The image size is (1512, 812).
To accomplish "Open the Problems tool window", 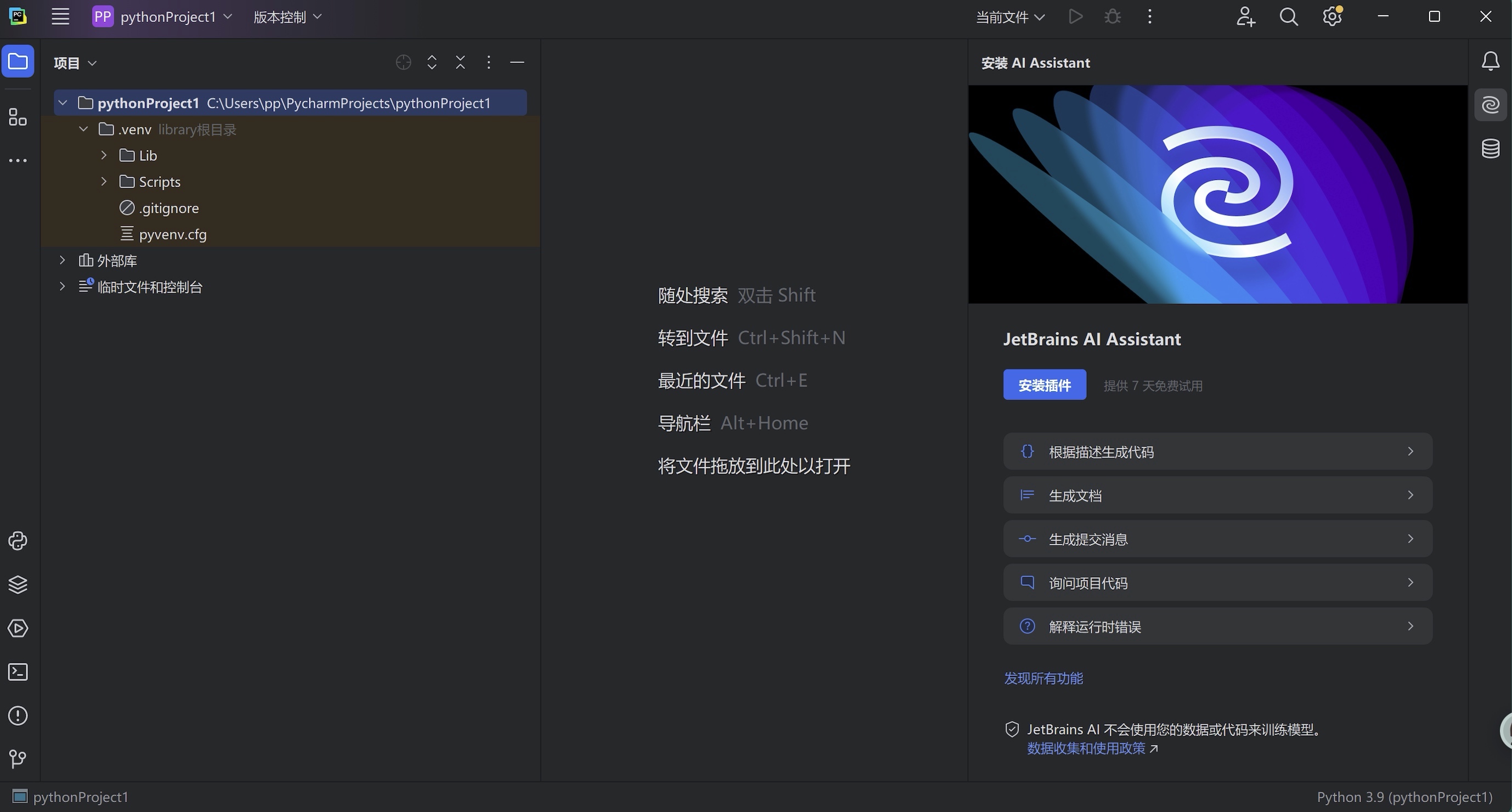I will click(x=17, y=715).
